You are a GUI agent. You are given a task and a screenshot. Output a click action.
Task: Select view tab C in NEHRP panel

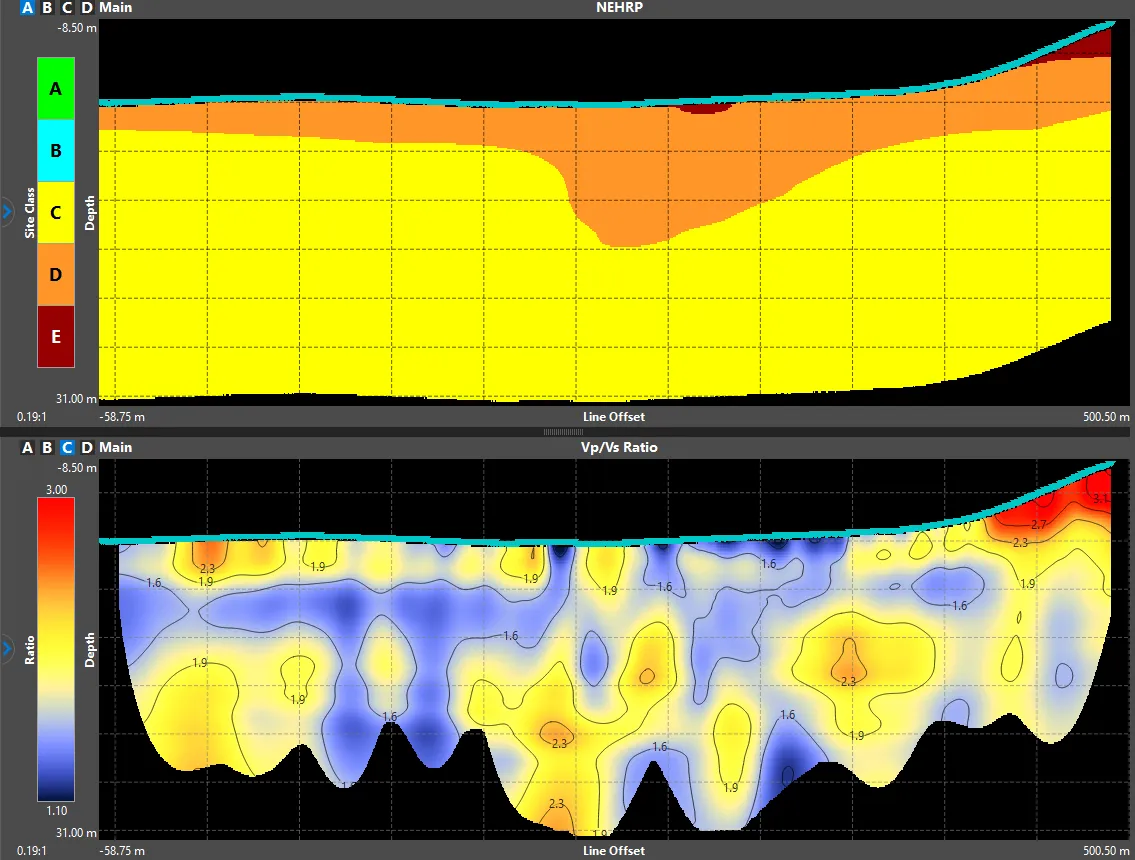pyautogui.click(x=67, y=8)
